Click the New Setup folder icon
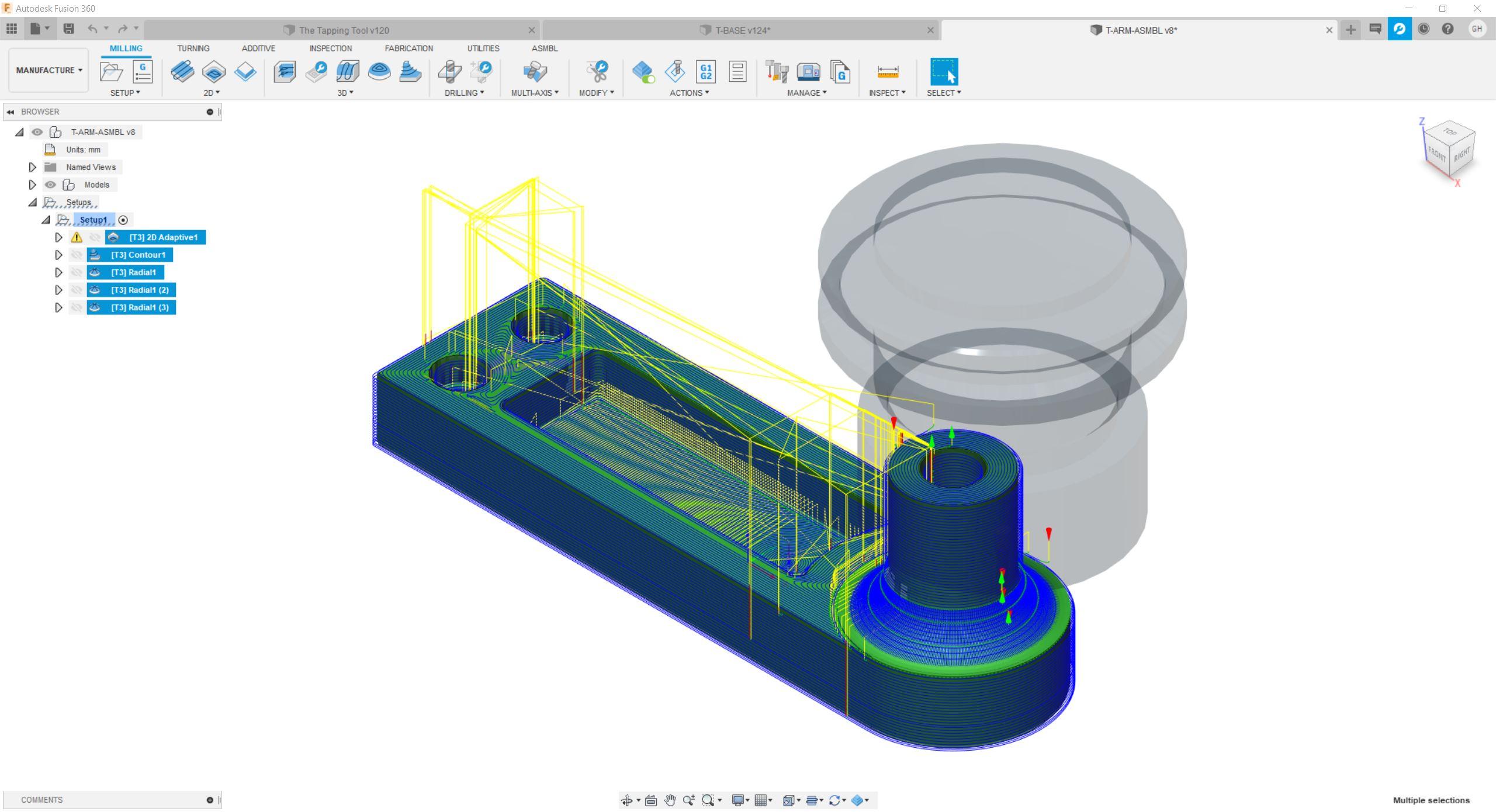 pos(111,72)
